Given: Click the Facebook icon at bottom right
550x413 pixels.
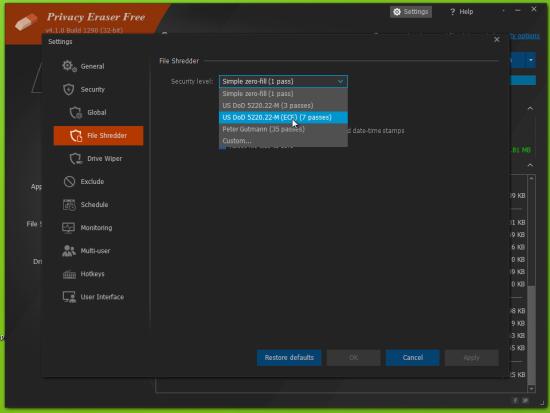Looking at the screenshot, I should tap(515, 400).
